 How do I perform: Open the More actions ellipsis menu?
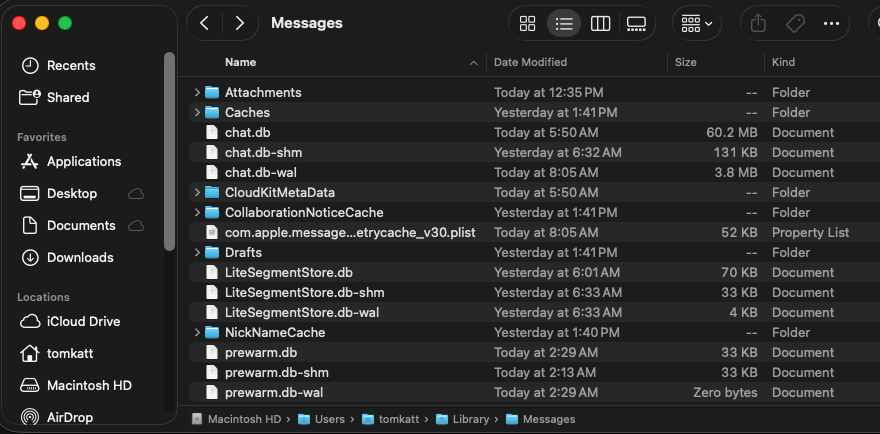831,24
